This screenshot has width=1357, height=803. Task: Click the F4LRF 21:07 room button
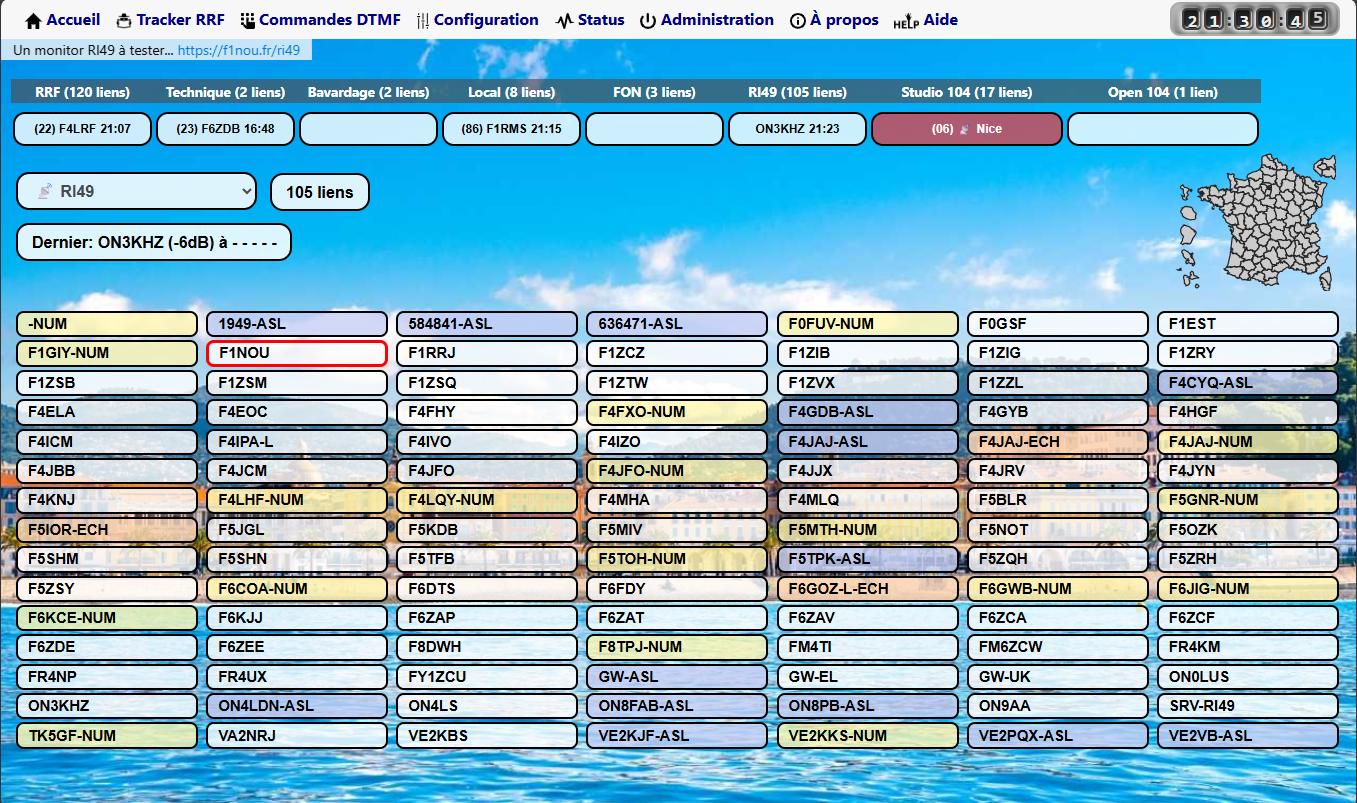click(x=82, y=129)
